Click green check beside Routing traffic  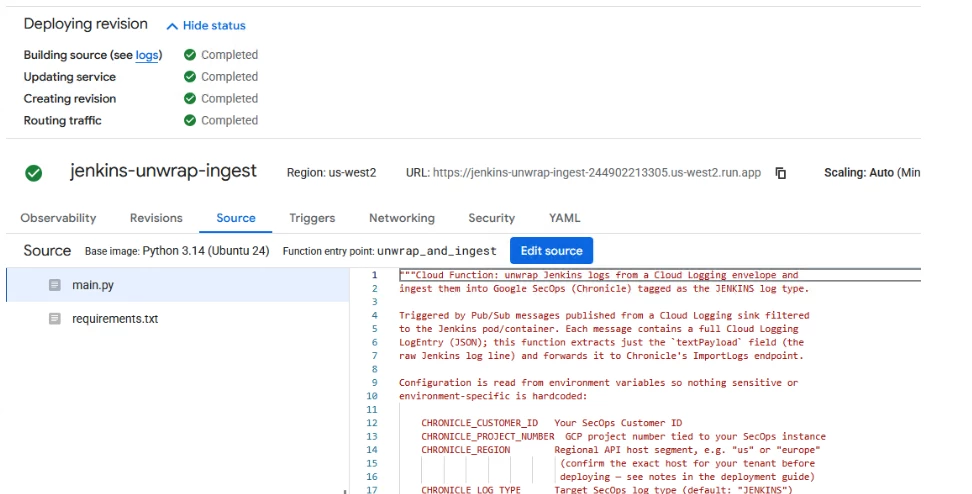(x=190, y=120)
